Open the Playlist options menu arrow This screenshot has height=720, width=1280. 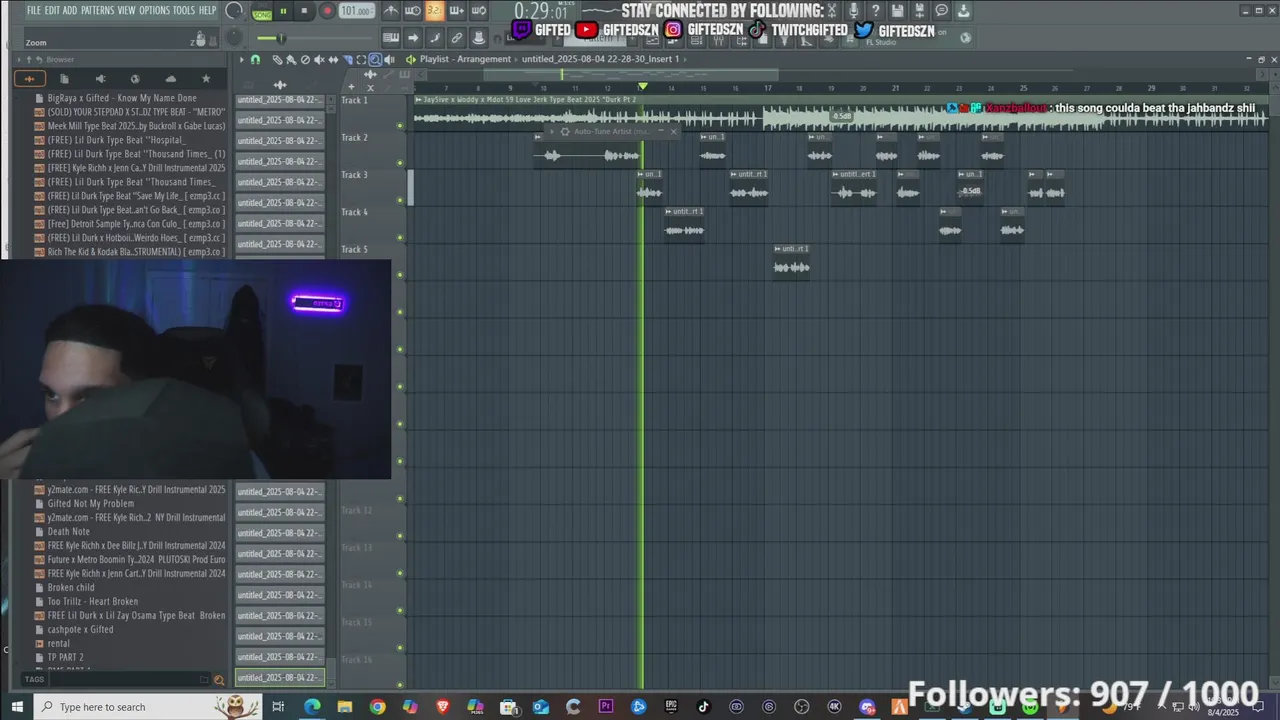(x=241, y=59)
